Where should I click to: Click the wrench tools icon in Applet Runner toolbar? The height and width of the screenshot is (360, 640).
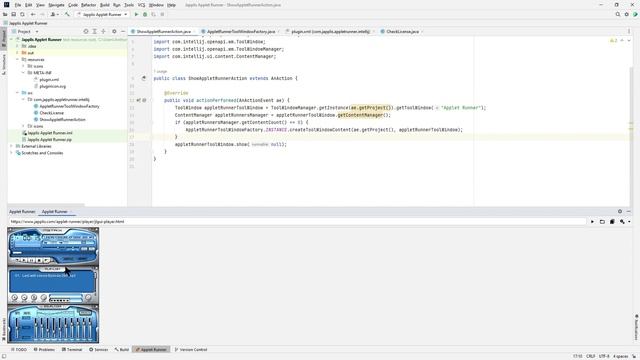[622, 222]
